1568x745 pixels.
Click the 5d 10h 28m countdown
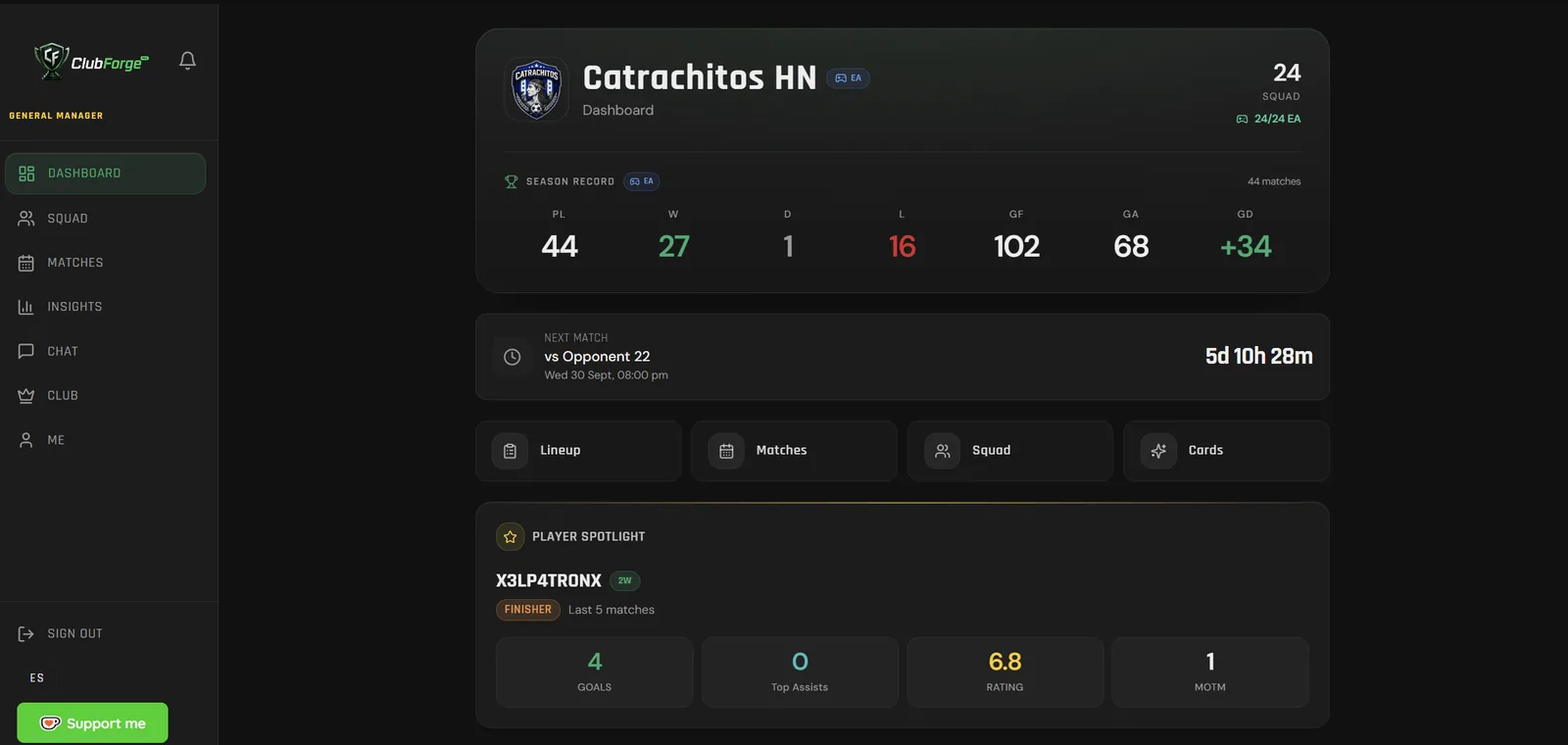1258,357
